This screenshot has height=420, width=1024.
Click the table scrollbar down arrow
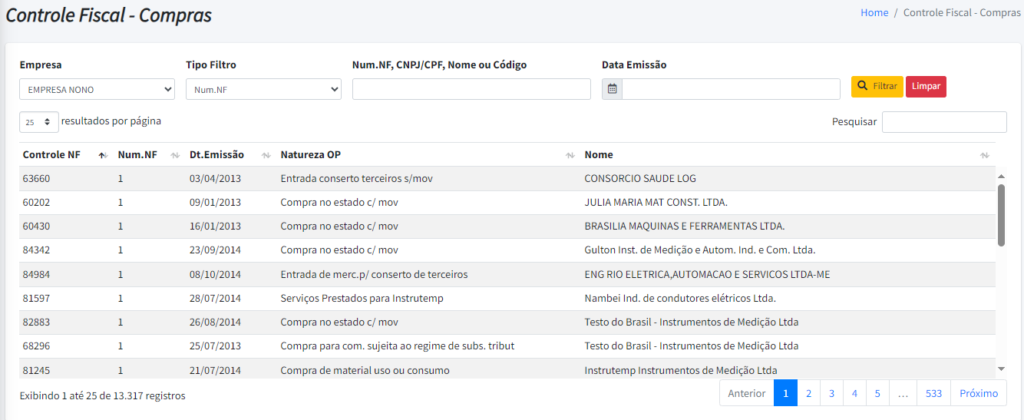[x=1002, y=370]
